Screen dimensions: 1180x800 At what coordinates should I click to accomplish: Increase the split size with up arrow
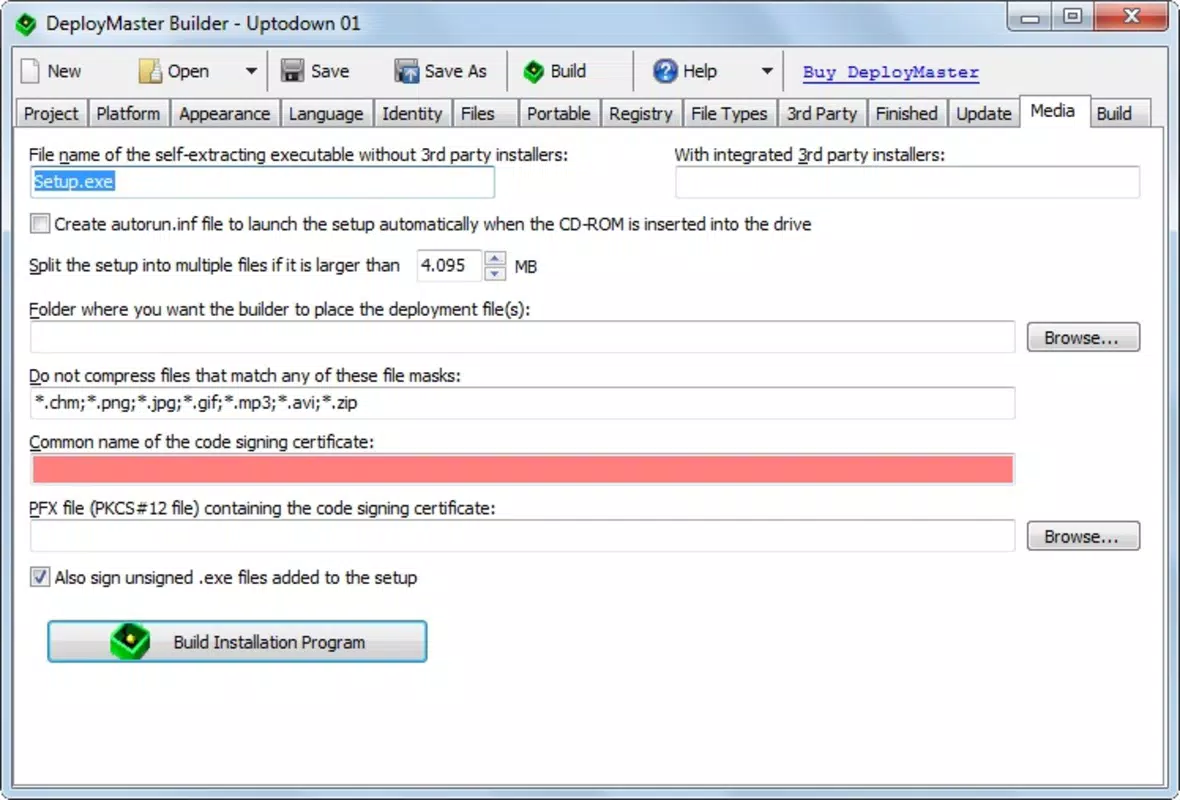(x=494, y=258)
